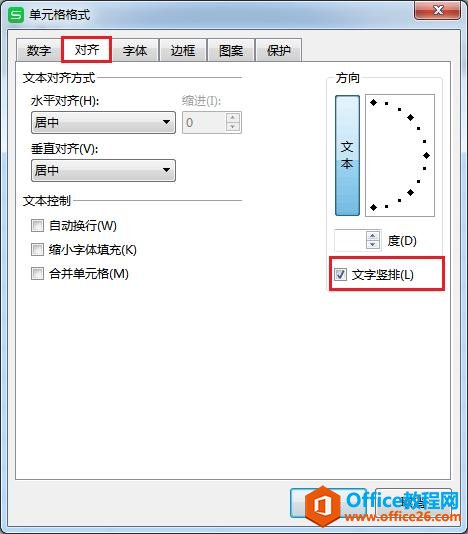Switch to the 保护 tab
Viewport: 468px width, 534px height.
point(279,50)
